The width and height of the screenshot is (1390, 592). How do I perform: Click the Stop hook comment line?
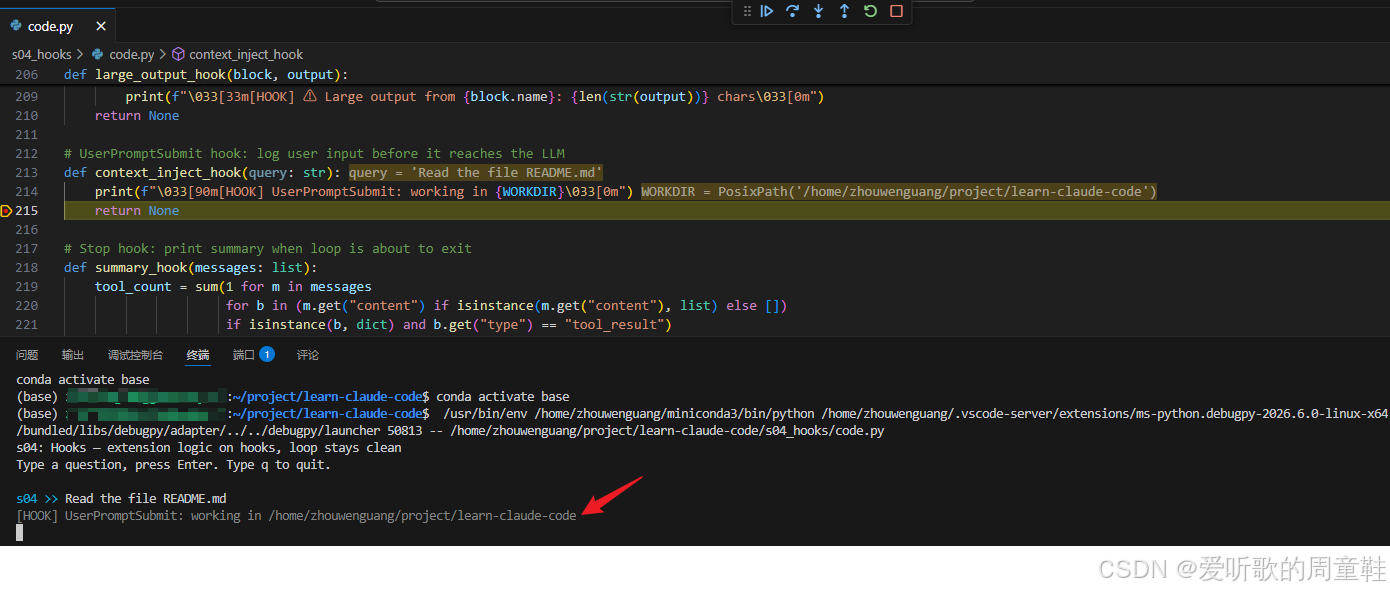tap(268, 249)
